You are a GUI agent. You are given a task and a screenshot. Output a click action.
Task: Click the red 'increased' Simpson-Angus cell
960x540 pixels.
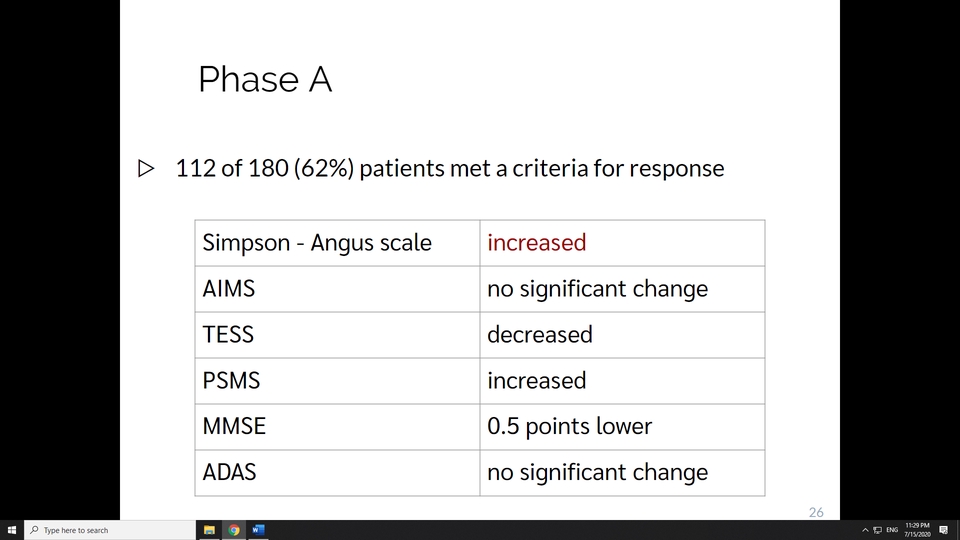point(622,243)
